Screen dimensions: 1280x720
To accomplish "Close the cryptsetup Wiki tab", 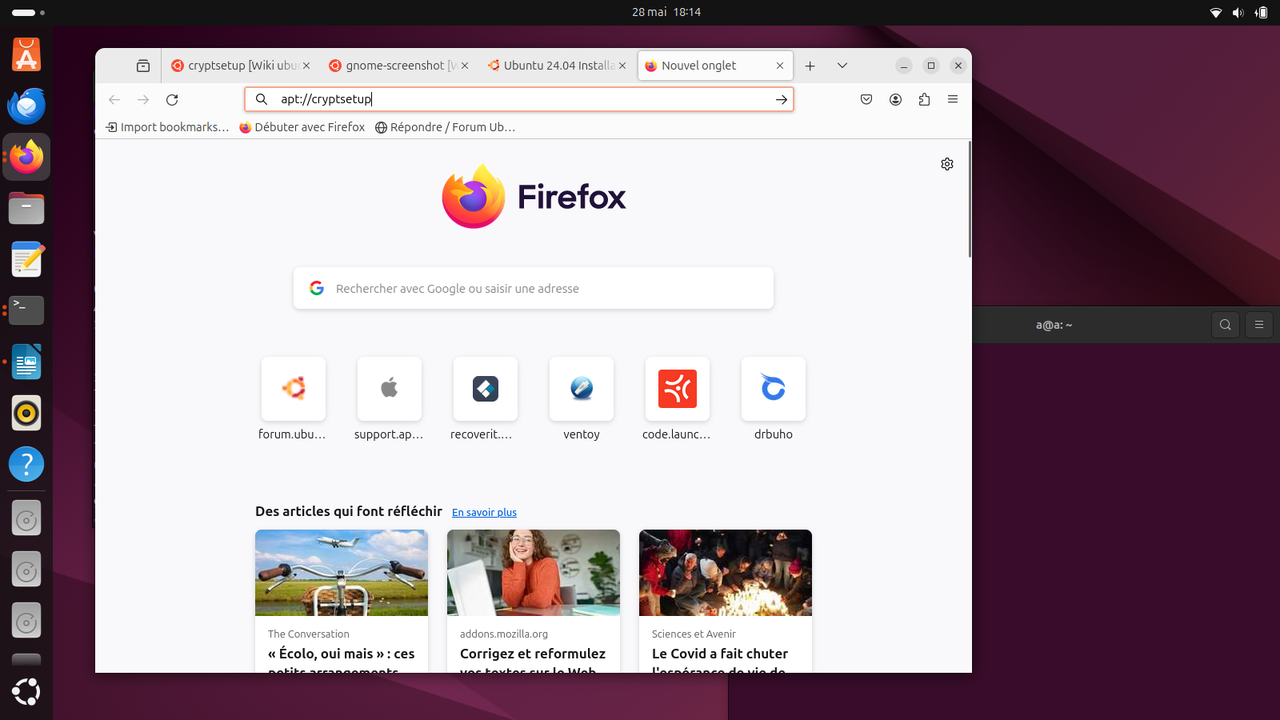I will click(306, 66).
